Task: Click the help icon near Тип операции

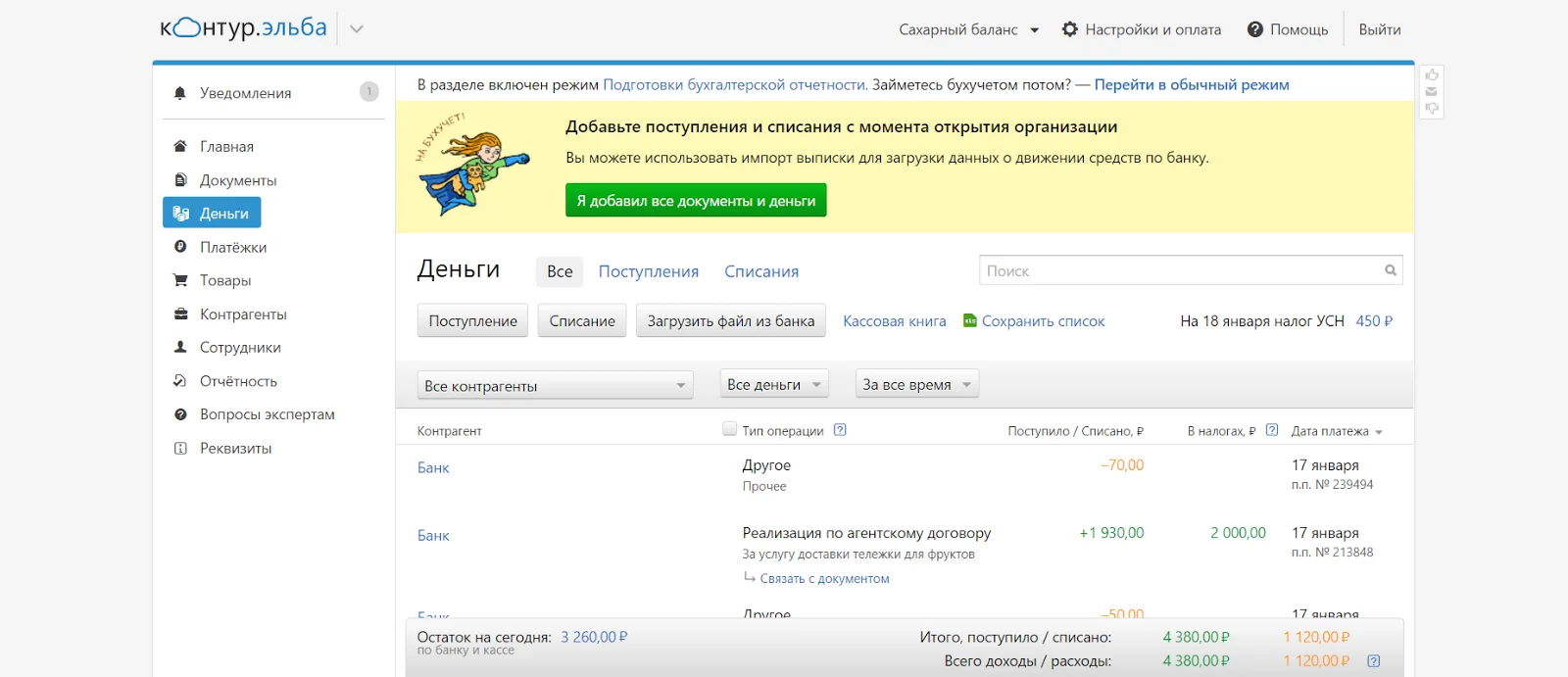Action: pyautogui.click(x=840, y=430)
